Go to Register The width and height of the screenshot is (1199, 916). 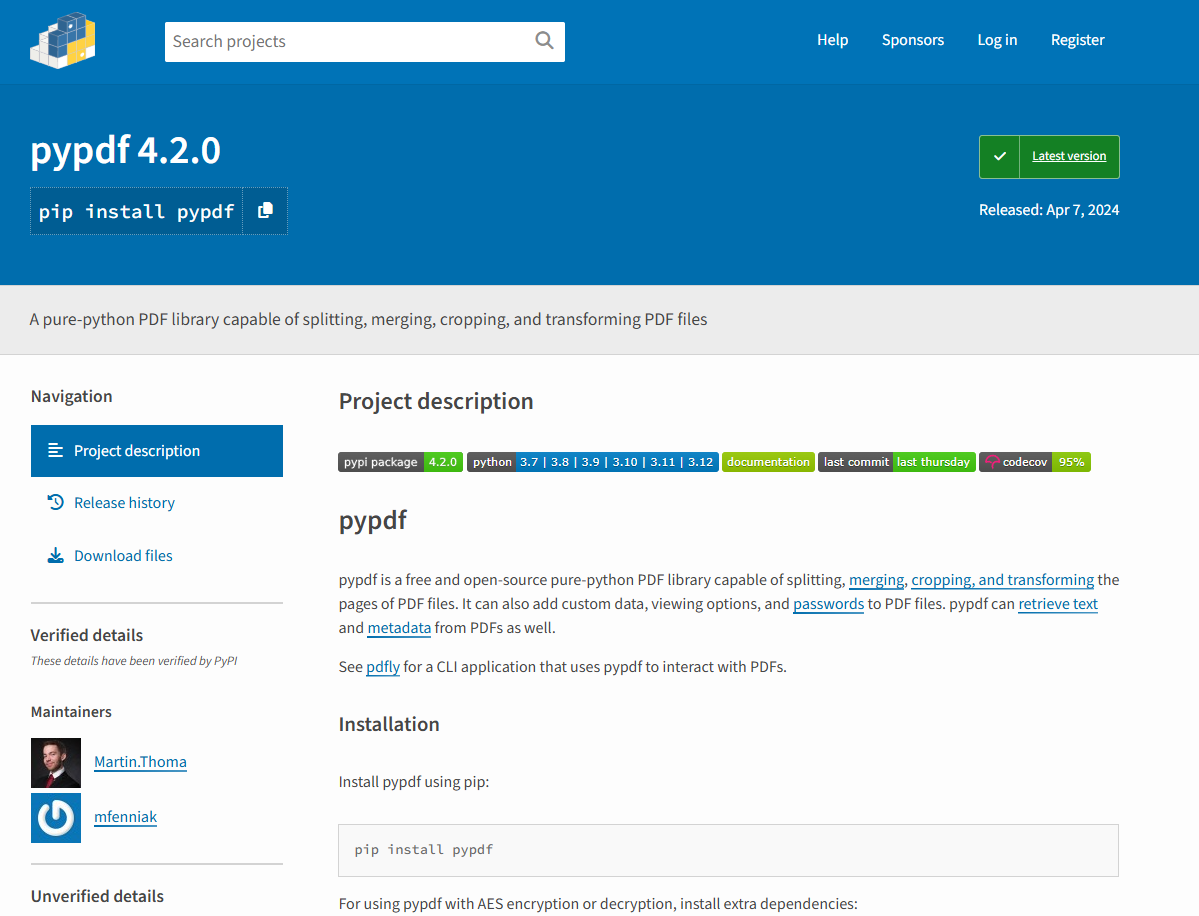point(1077,40)
